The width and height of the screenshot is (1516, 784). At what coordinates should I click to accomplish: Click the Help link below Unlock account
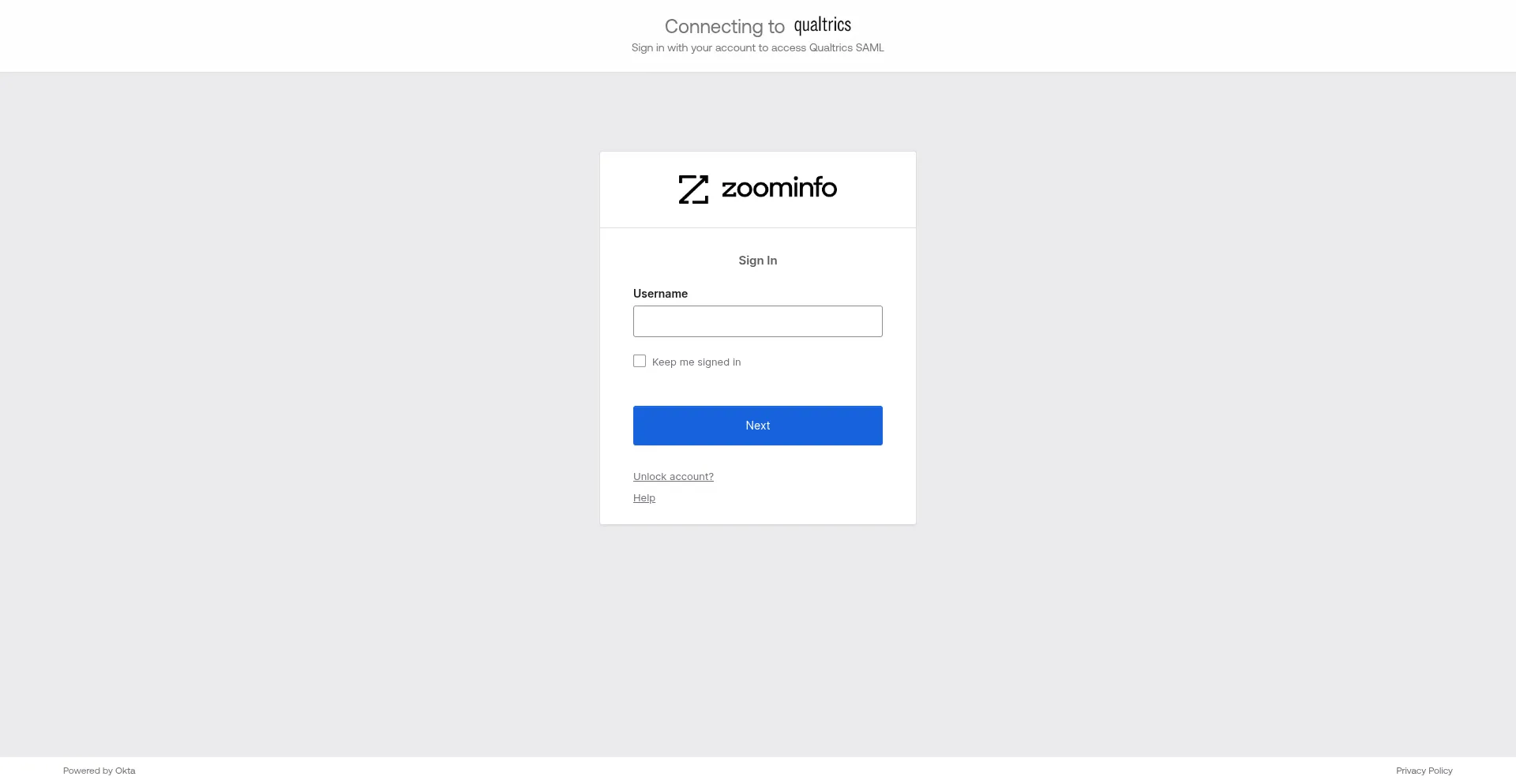[644, 497]
